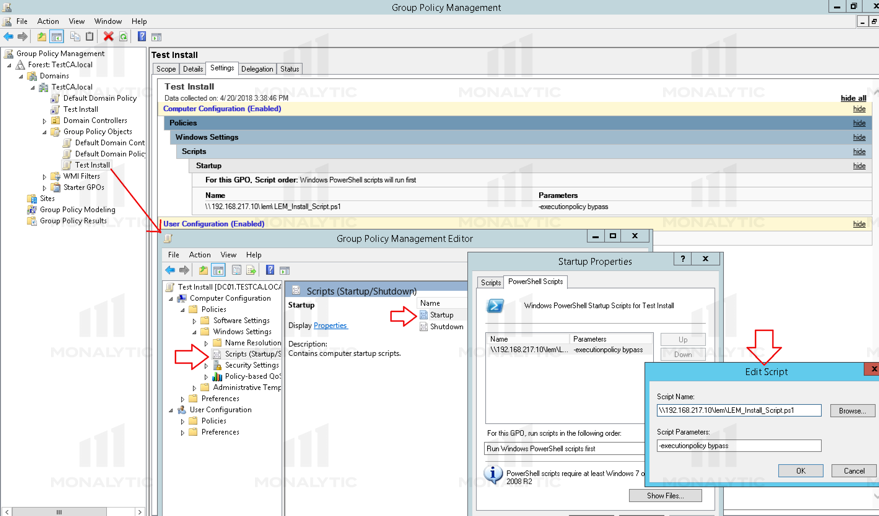Open File menu in Group Policy Management
Image resolution: width=879 pixels, height=516 pixels.
tap(22, 21)
